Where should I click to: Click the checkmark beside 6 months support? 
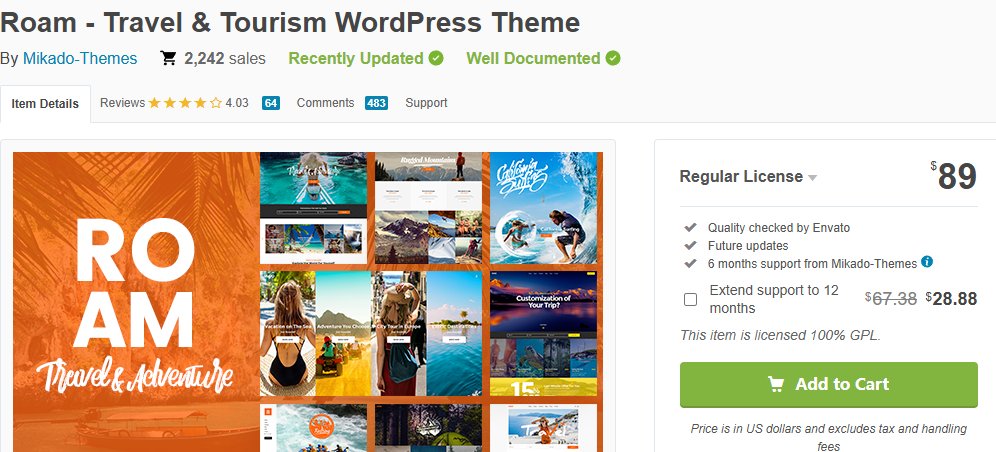[x=690, y=263]
